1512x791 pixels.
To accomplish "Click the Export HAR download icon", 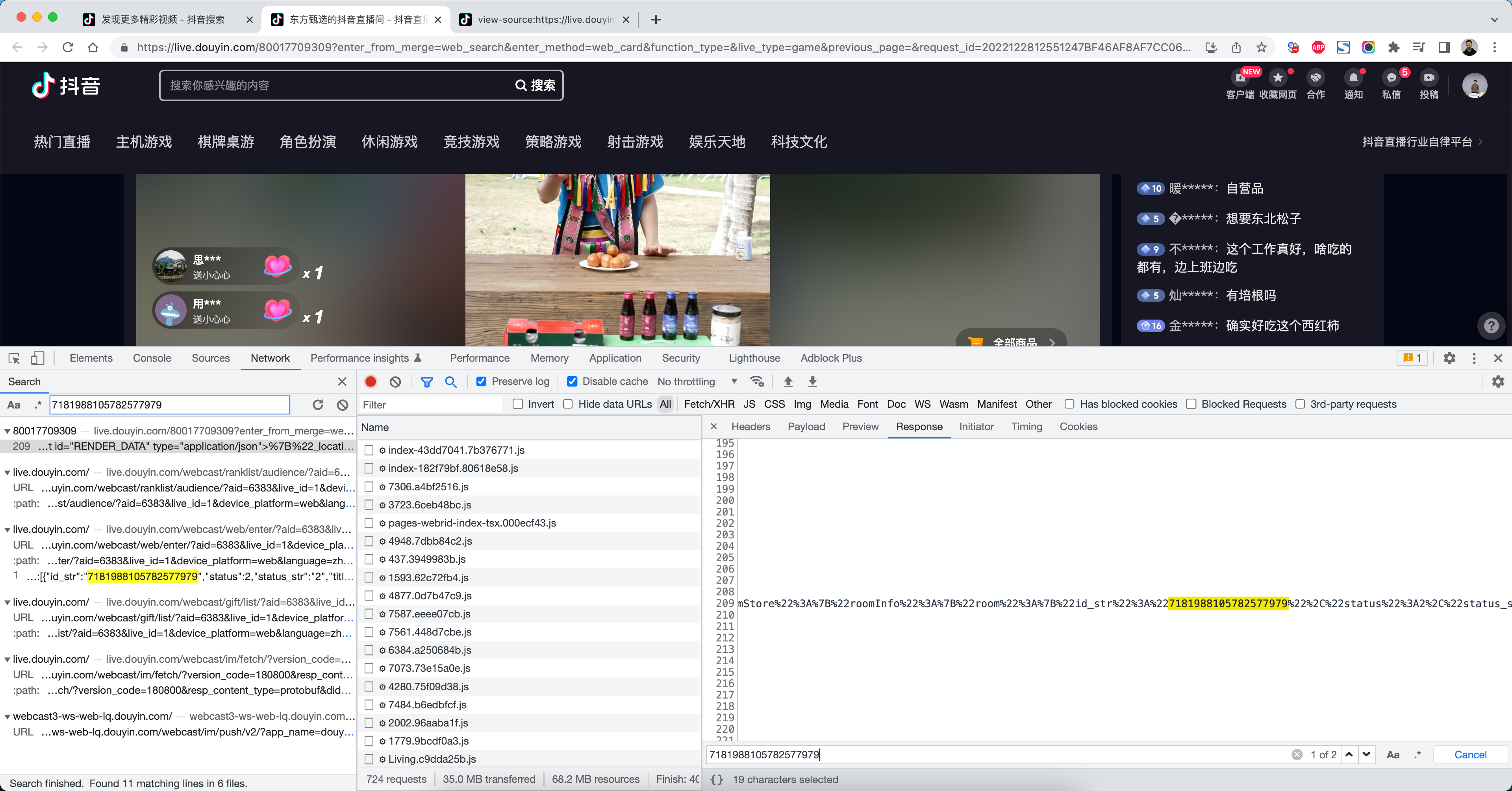I will [812, 381].
